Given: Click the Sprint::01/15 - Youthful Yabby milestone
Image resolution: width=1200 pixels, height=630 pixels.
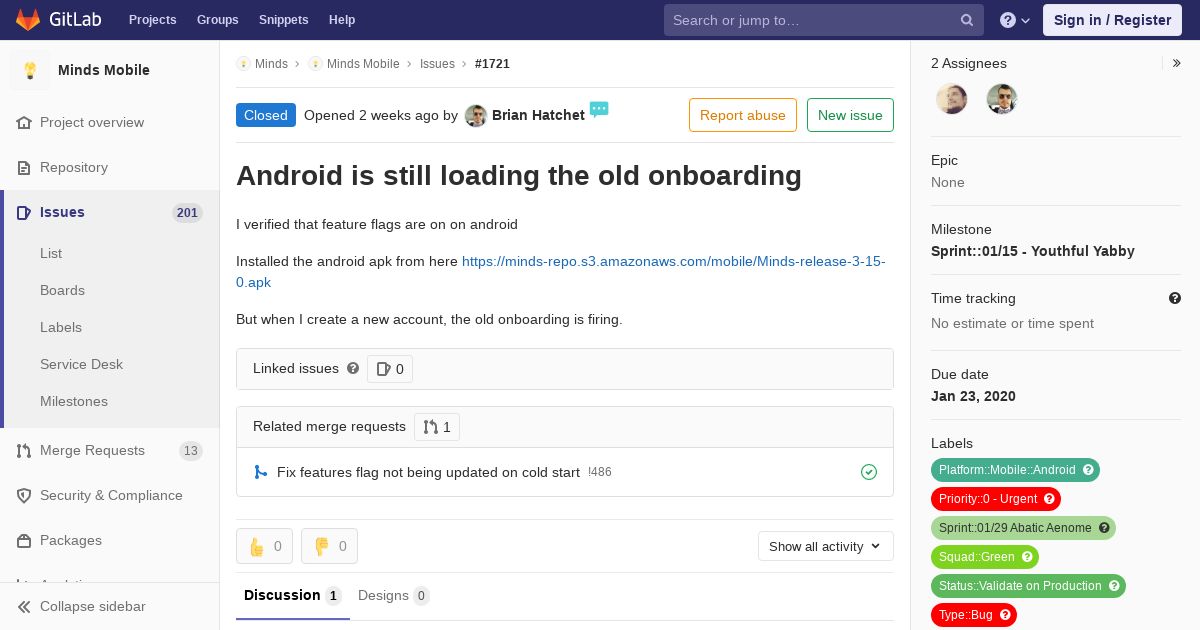Looking at the screenshot, I should [1033, 251].
